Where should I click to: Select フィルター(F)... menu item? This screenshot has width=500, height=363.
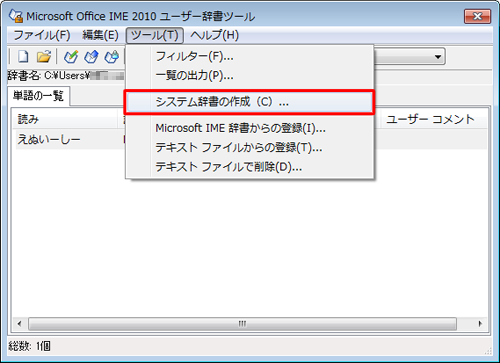(249, 56)
